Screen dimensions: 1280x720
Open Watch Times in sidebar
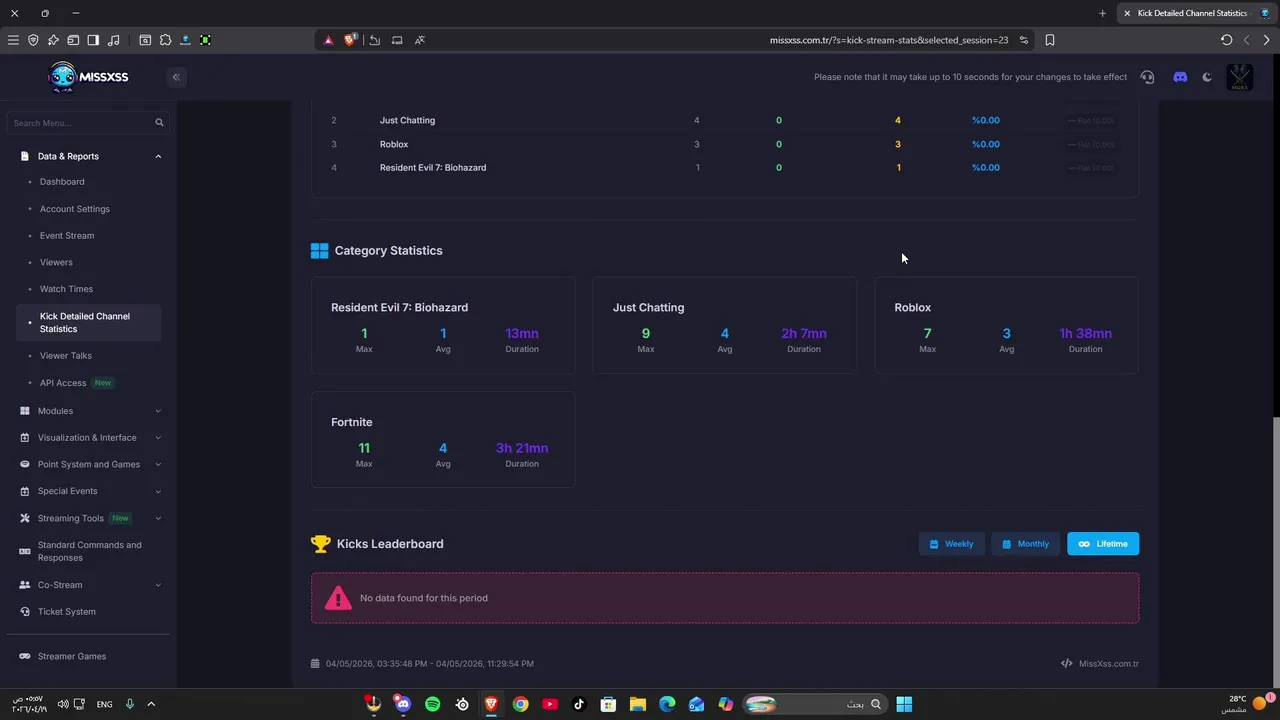point(66,289)
